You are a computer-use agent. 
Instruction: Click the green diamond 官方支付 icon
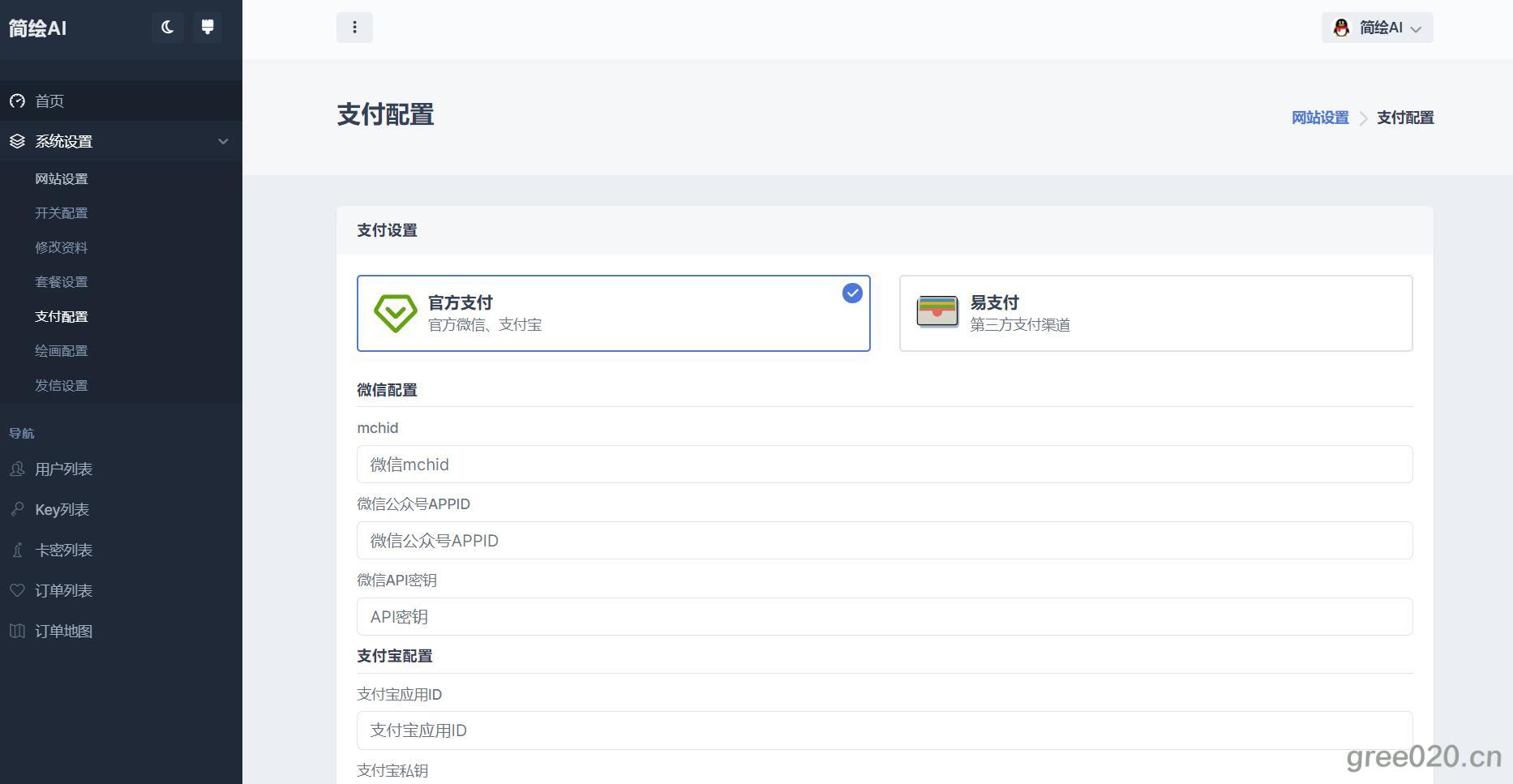pyautogui.click(x=396, y=313)
